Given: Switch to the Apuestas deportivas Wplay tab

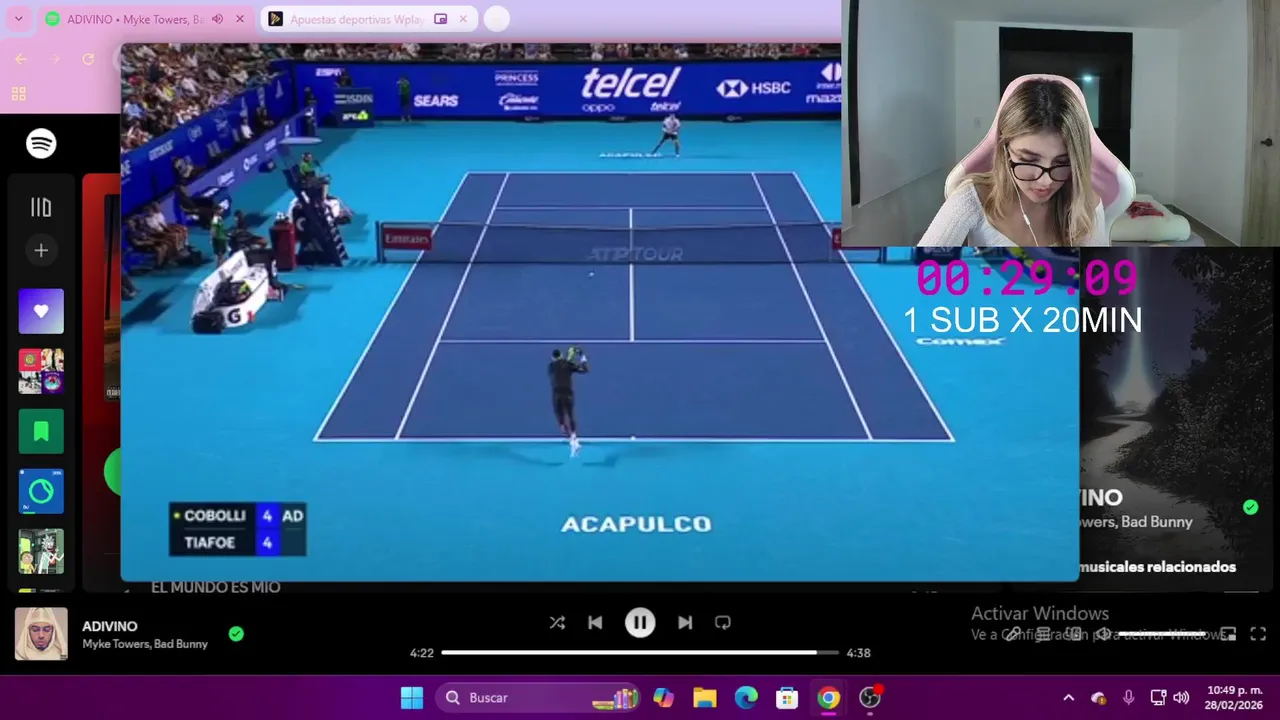Looking at the screenshot, I should [368, 19].
